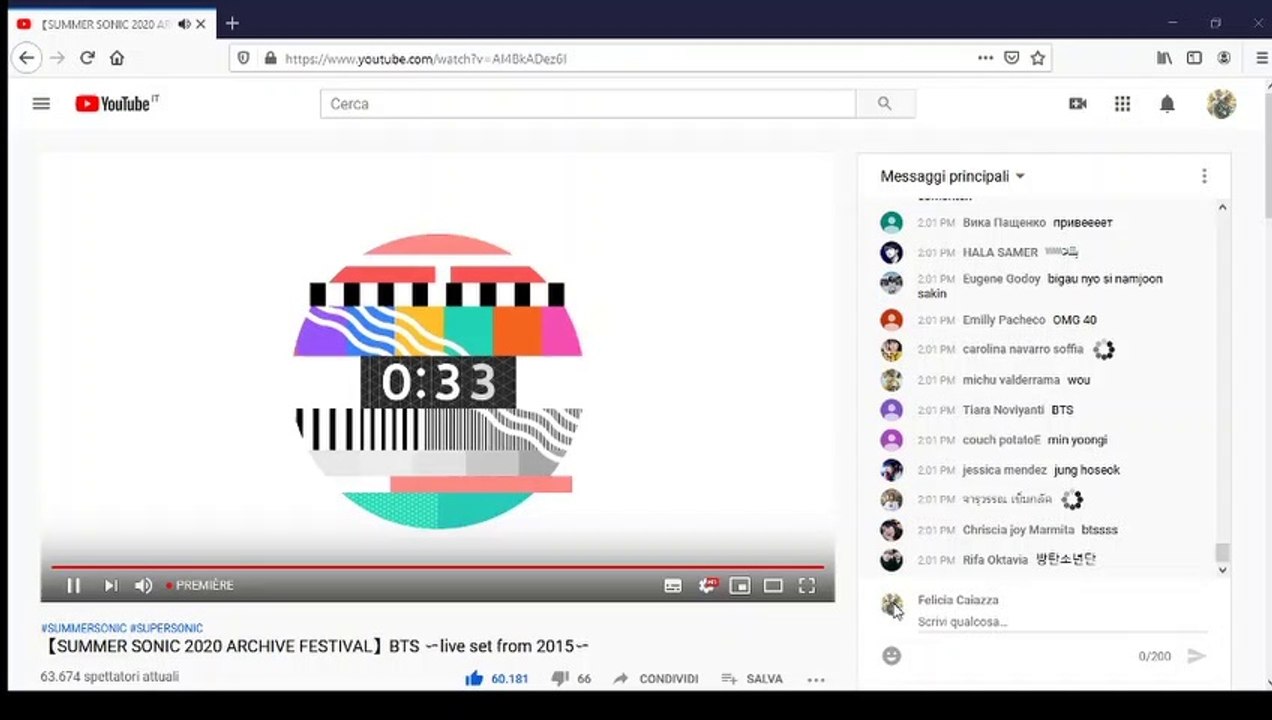Mute the player volume speaker icon
1272x720 pixels.
coord(144,586)
